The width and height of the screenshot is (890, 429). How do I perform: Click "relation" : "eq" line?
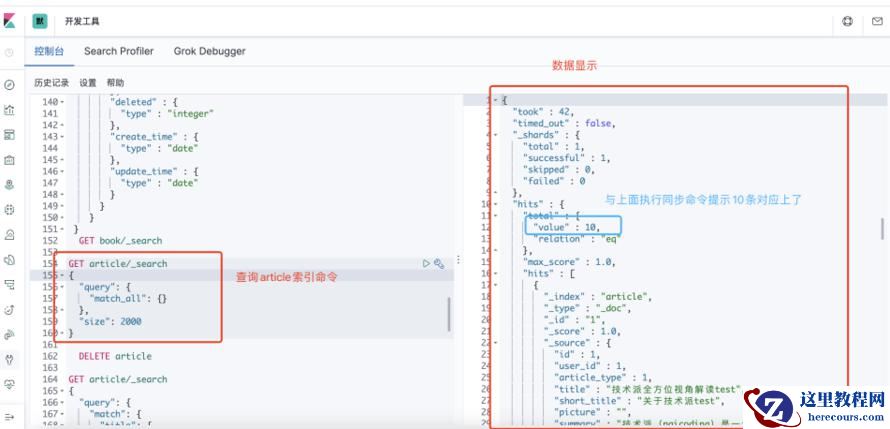(575, 239)
